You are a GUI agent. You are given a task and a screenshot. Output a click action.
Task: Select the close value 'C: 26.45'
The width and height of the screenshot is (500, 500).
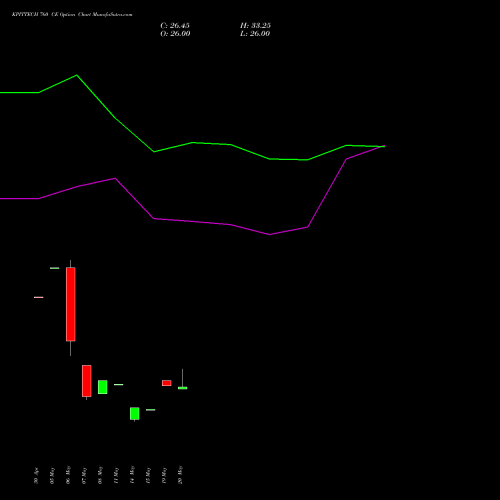[175, 26]
